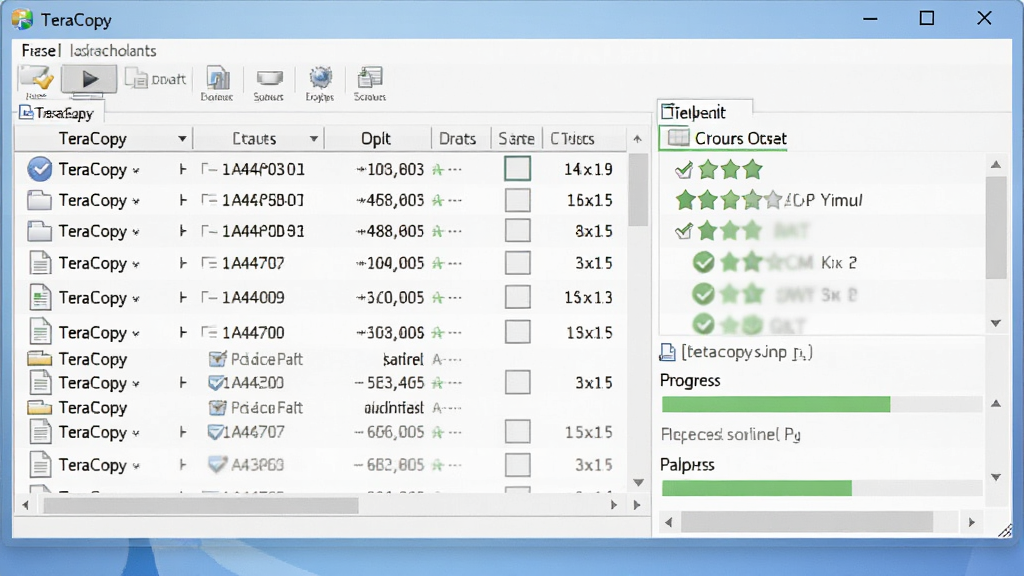Click the Bameis toolbar icon
Viewport: 1024px width, 576px height.
tap(217, 84)
